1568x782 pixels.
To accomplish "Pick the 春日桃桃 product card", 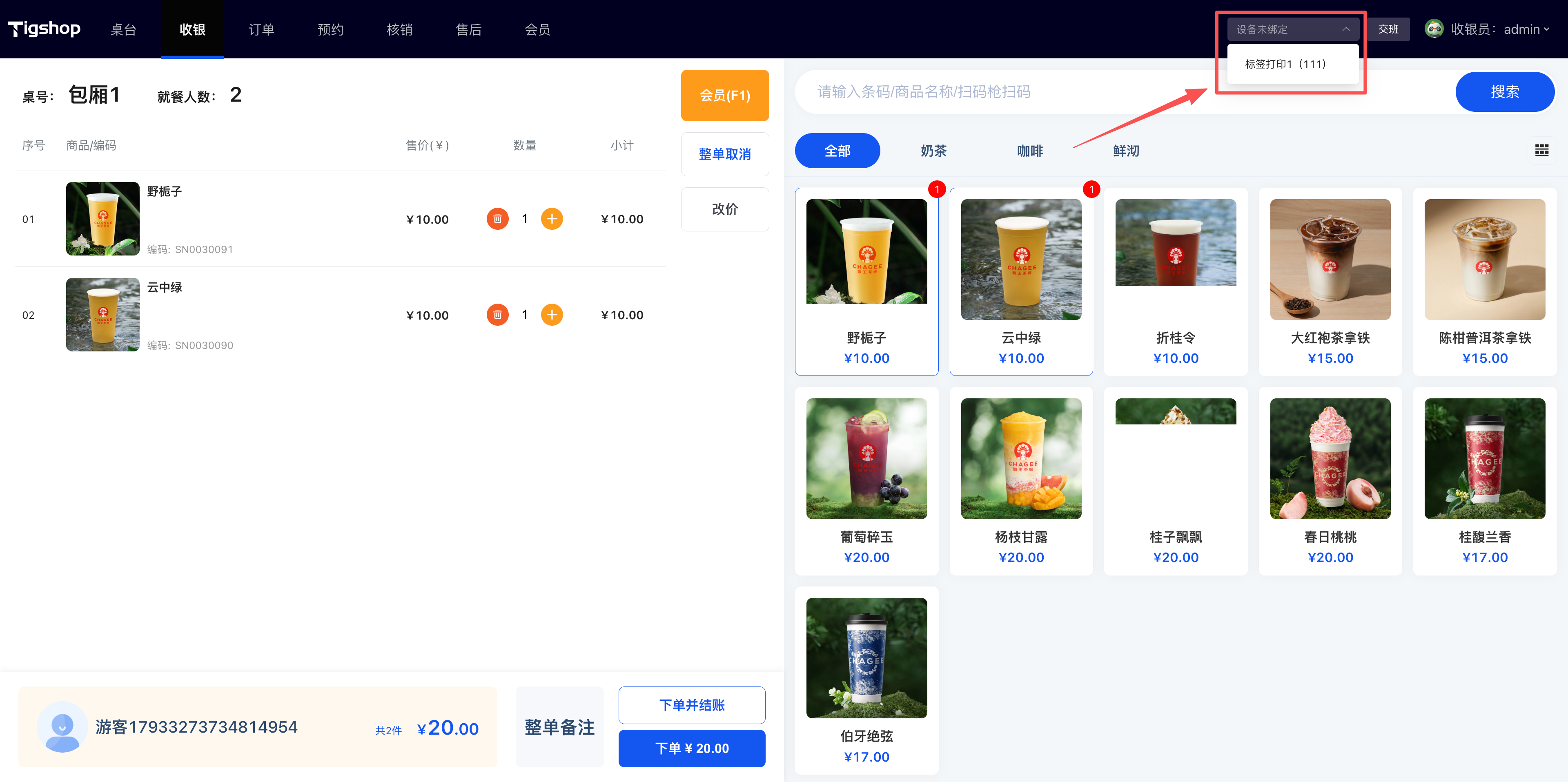I will tap(1330, 481).
